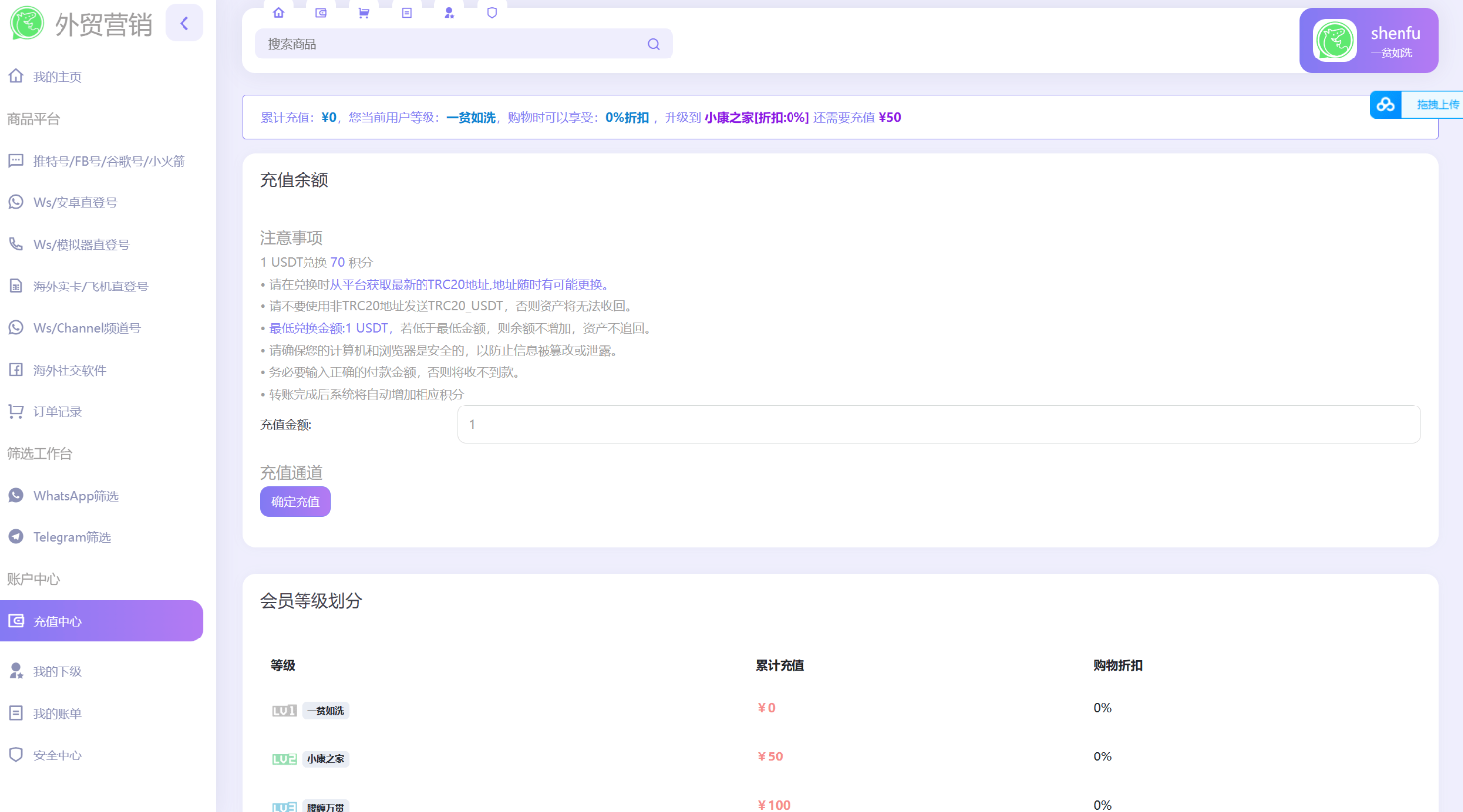The height and width of the screenshot is (812, 1463).
Task: Click the WhatsApp icon beside WhatsApp筛选
Action: coord(16,495)
